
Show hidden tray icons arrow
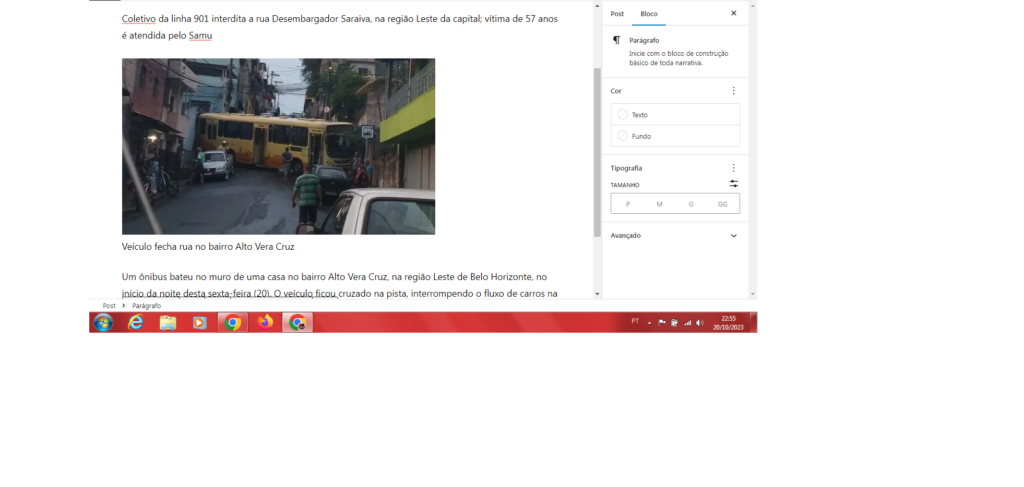[x=649, y=322]
